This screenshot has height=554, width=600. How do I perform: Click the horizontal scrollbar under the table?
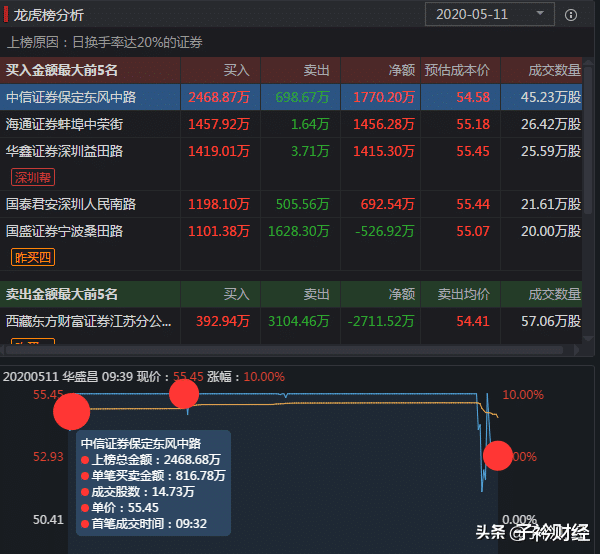click(x=284, y=350)
